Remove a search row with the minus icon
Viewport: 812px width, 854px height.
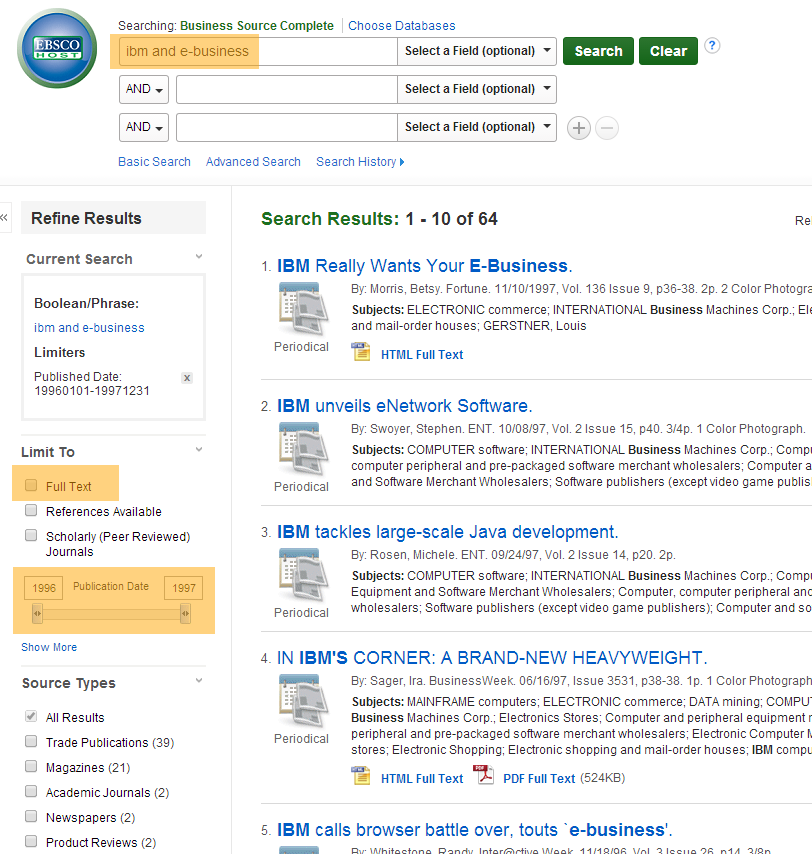[x=607, y=128]
